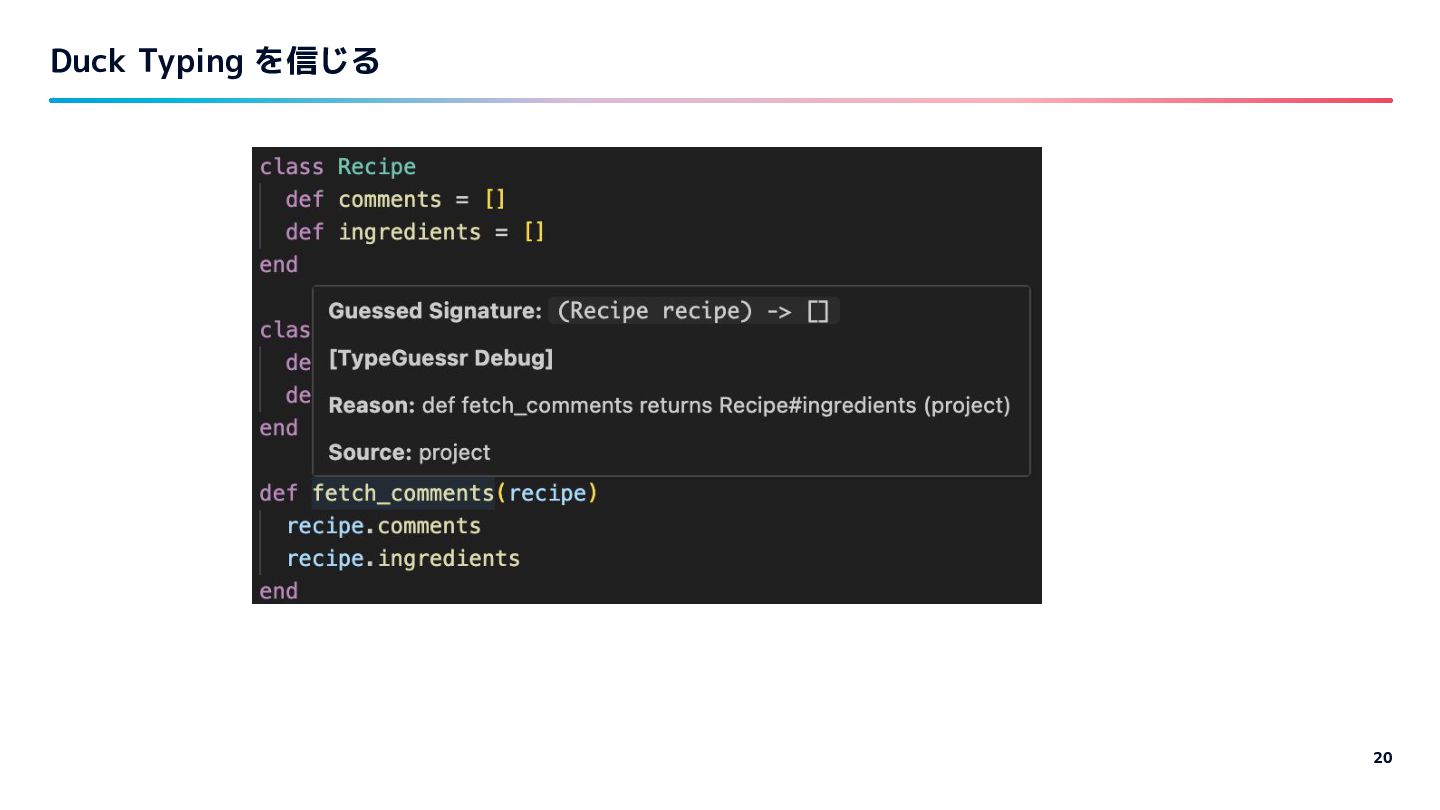Click the recipe.comments call line
This screenshot has height=810, width=1440.
(383, 526)
